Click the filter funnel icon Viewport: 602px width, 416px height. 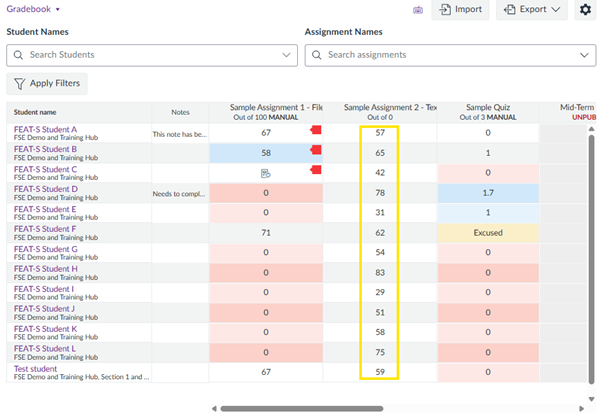20,83
